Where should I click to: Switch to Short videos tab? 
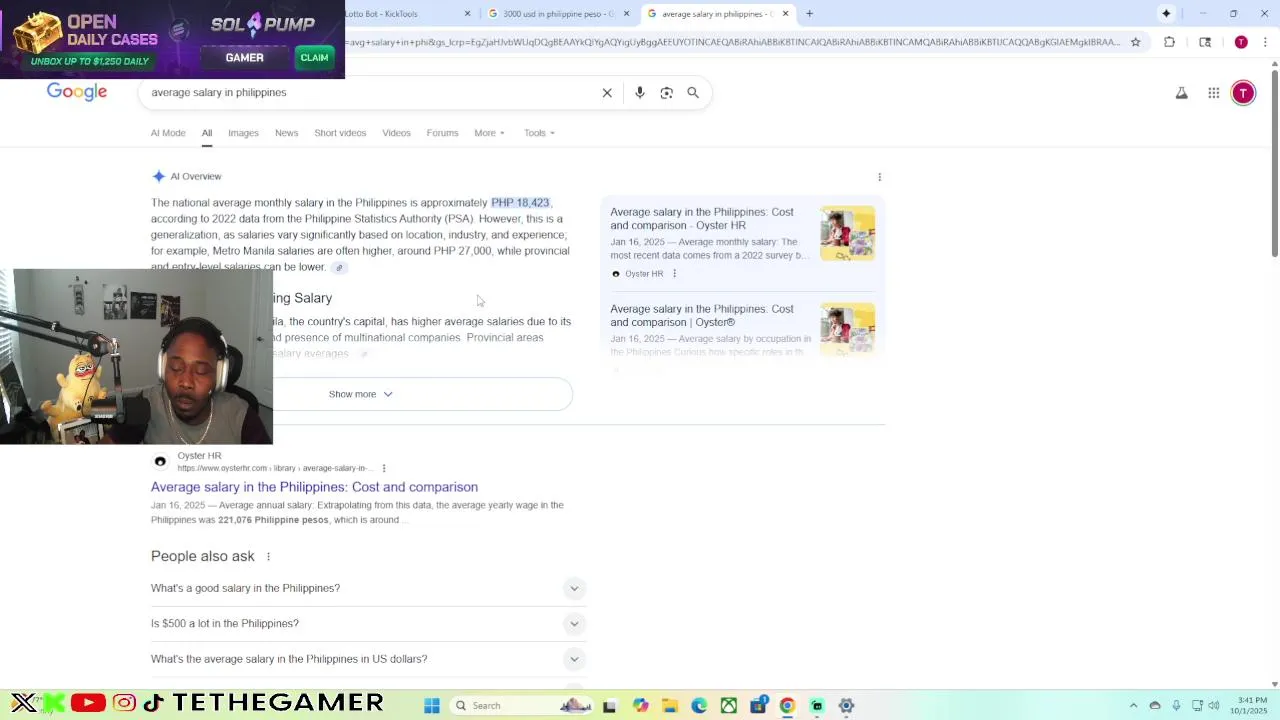pyautogui.click(x=340, y=133)
